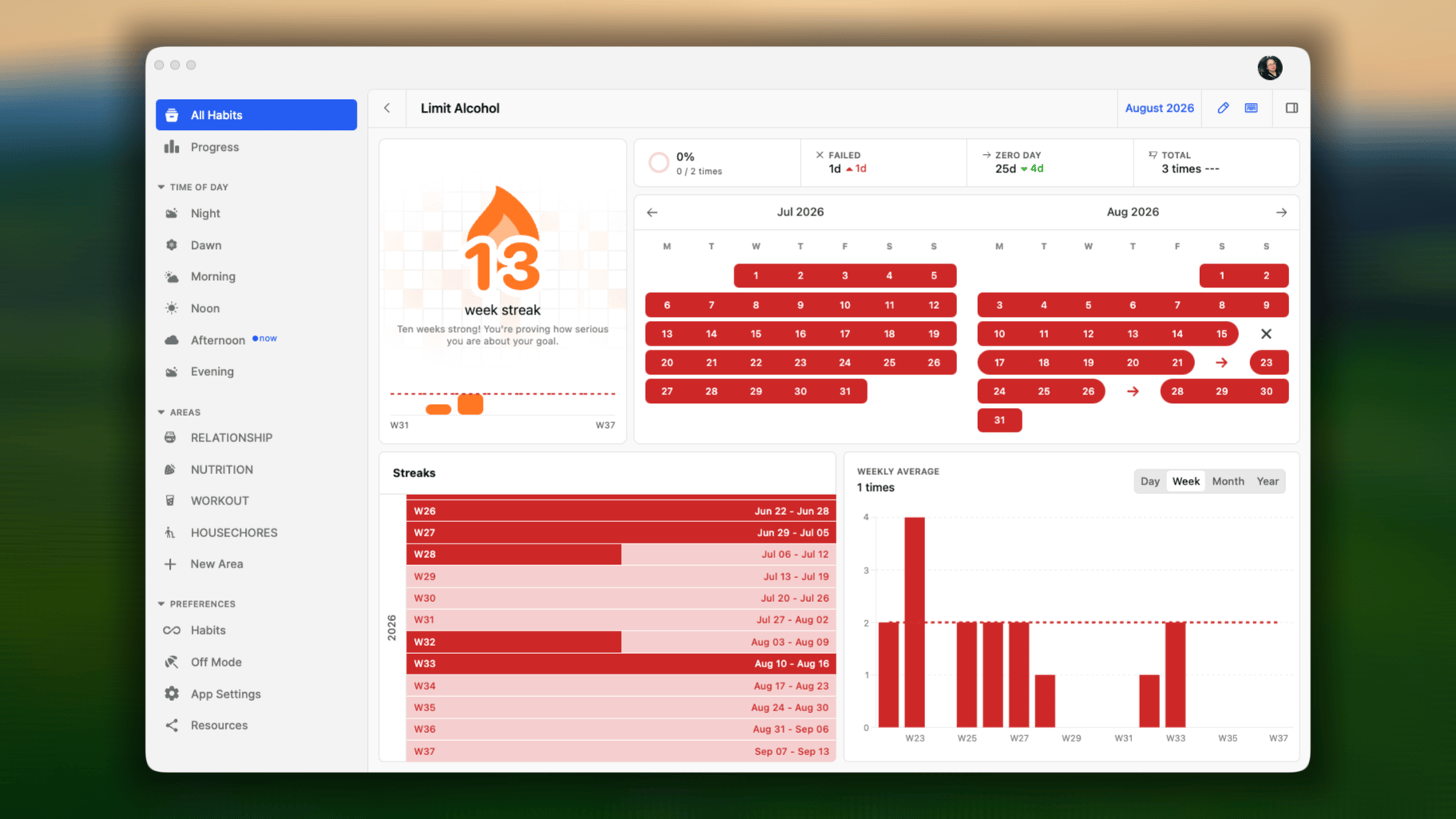The width and height of the screenshot is (1456, 819).
Task: Collapse the AREAS section
Action: (180, 412)
